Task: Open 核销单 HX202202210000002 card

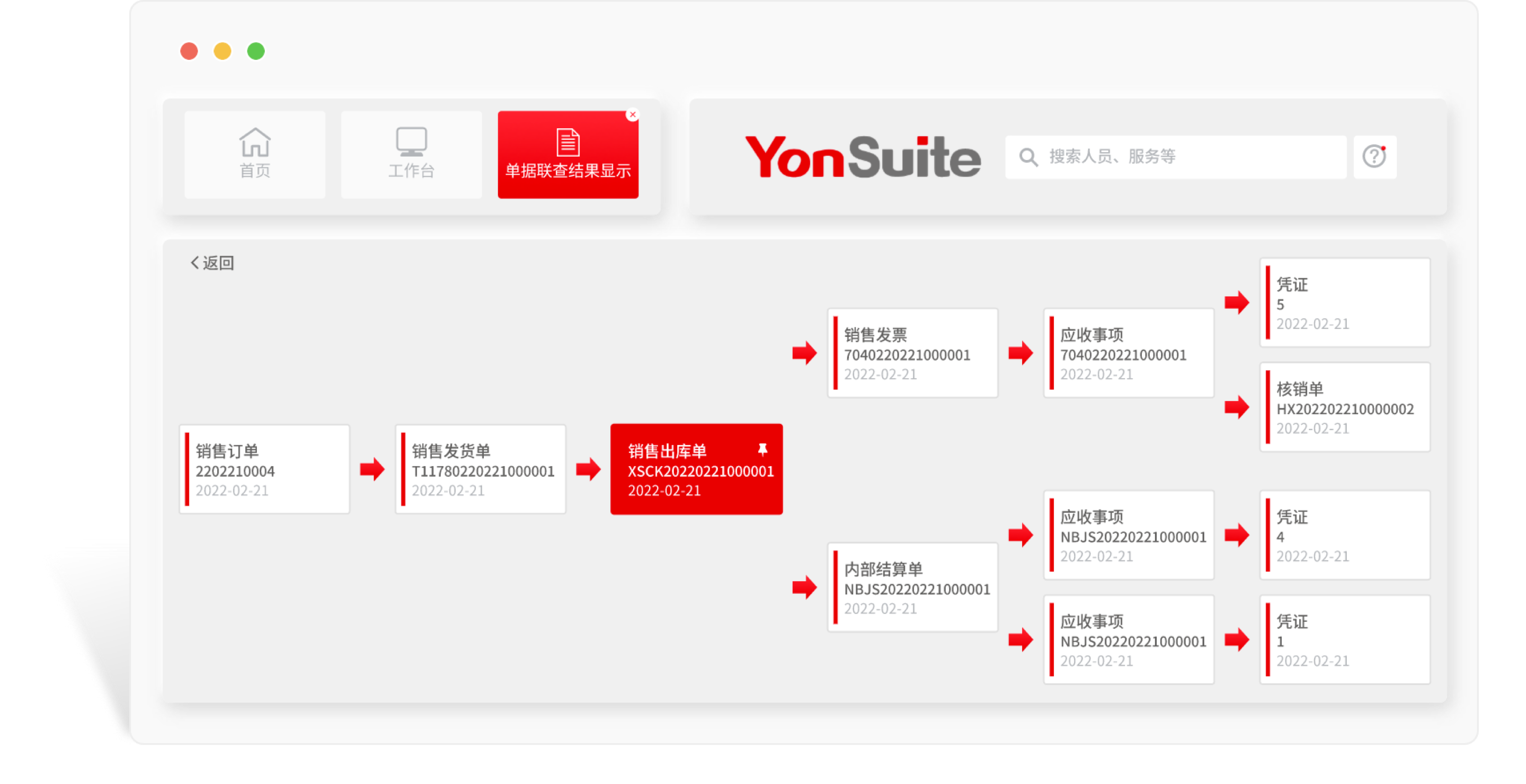Action: pyautogui.click(x=1345, y=408)
